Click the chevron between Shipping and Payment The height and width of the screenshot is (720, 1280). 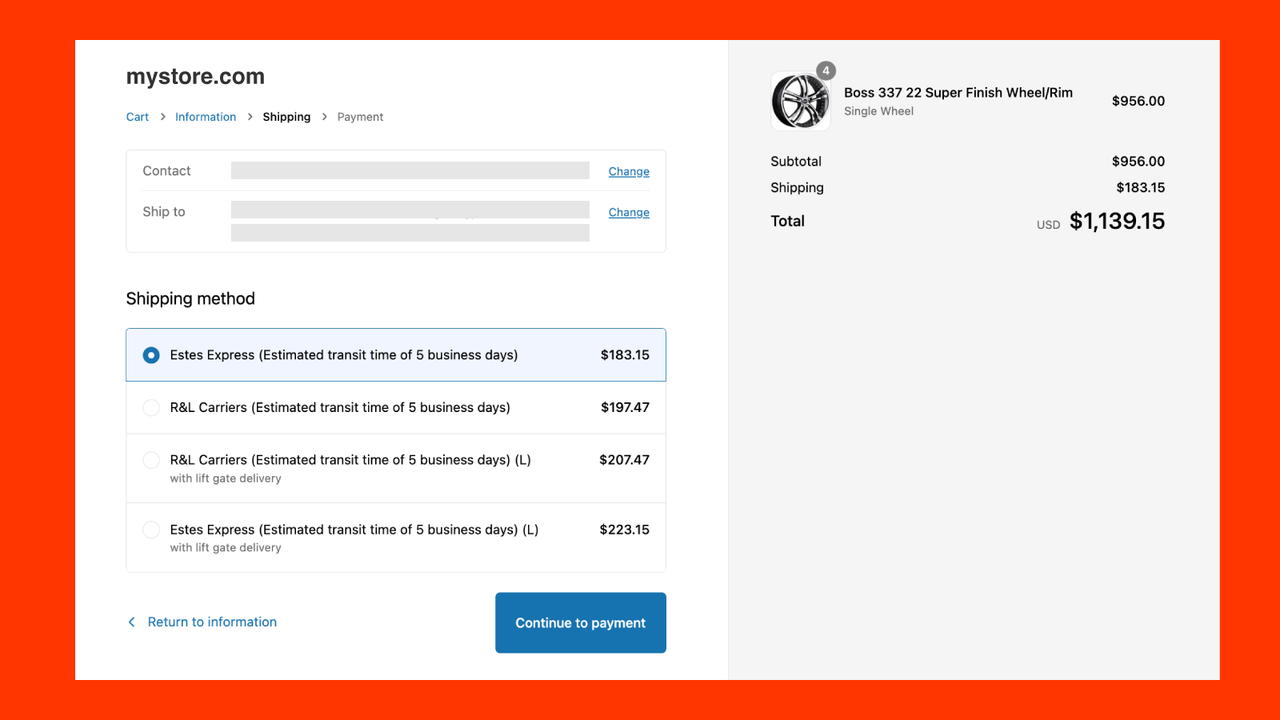pos(324,117)
